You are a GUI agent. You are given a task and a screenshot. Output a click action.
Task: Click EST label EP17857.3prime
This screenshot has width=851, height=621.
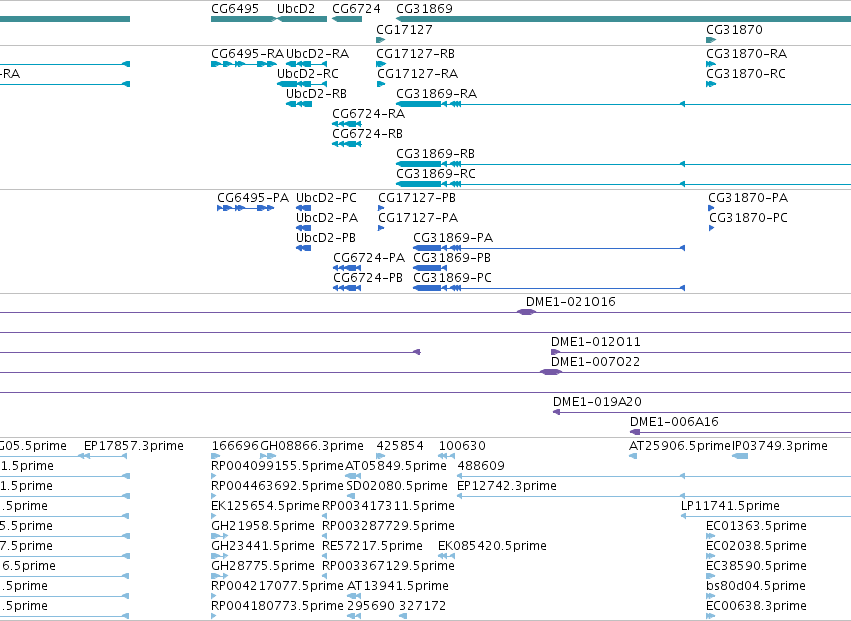pos(134,446)
